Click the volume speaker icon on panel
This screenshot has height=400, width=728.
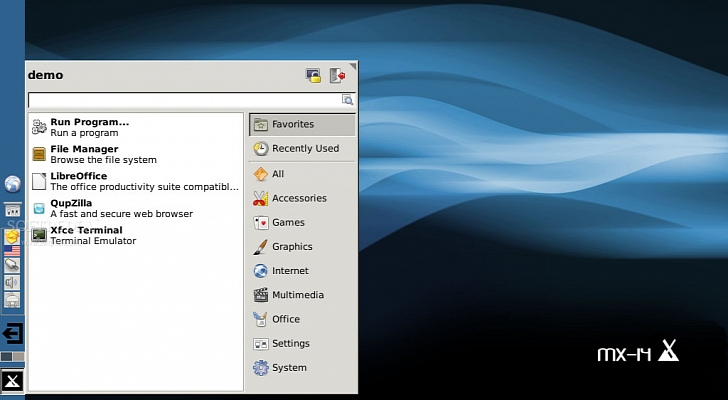tap(12, 282)
